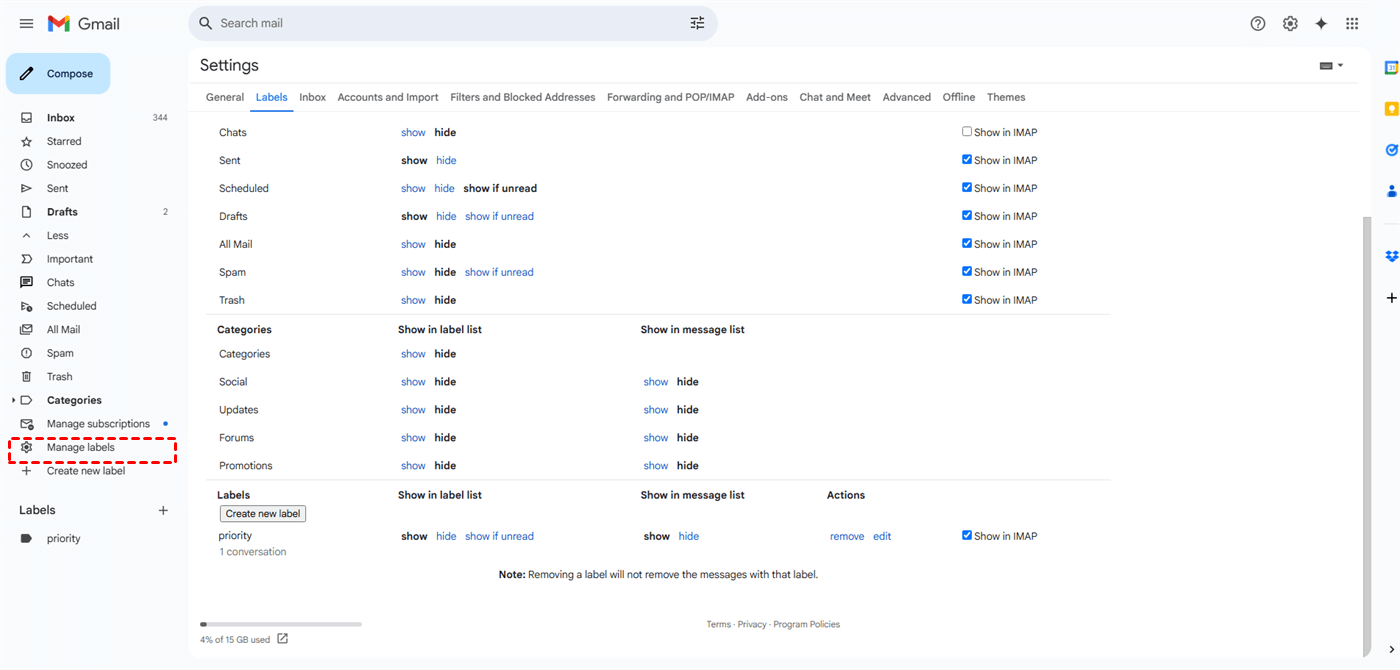
Task: Remove the priority label
Action: [846, 537]
